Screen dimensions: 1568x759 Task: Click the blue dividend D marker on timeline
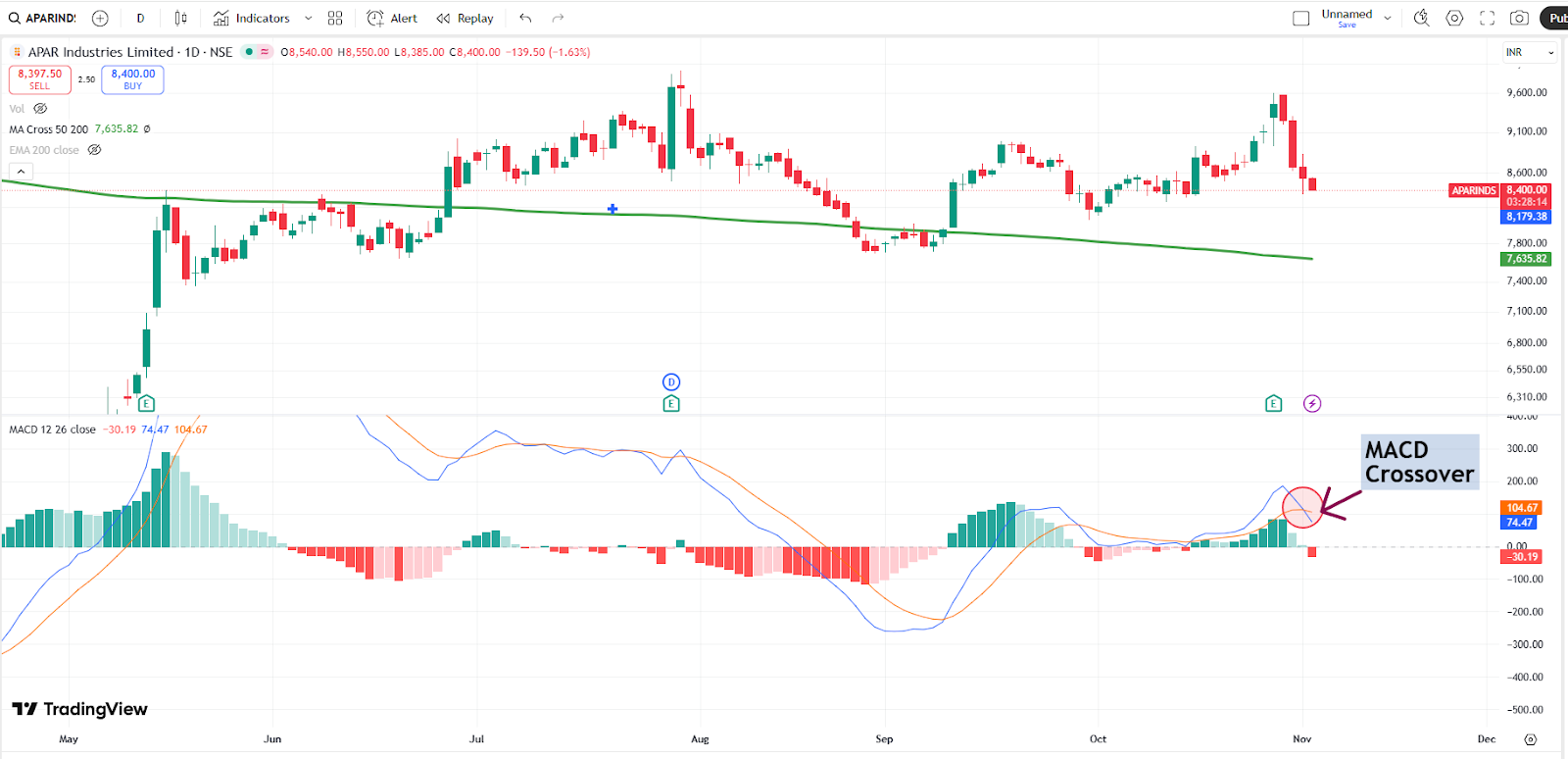click(x=671, y=381)
